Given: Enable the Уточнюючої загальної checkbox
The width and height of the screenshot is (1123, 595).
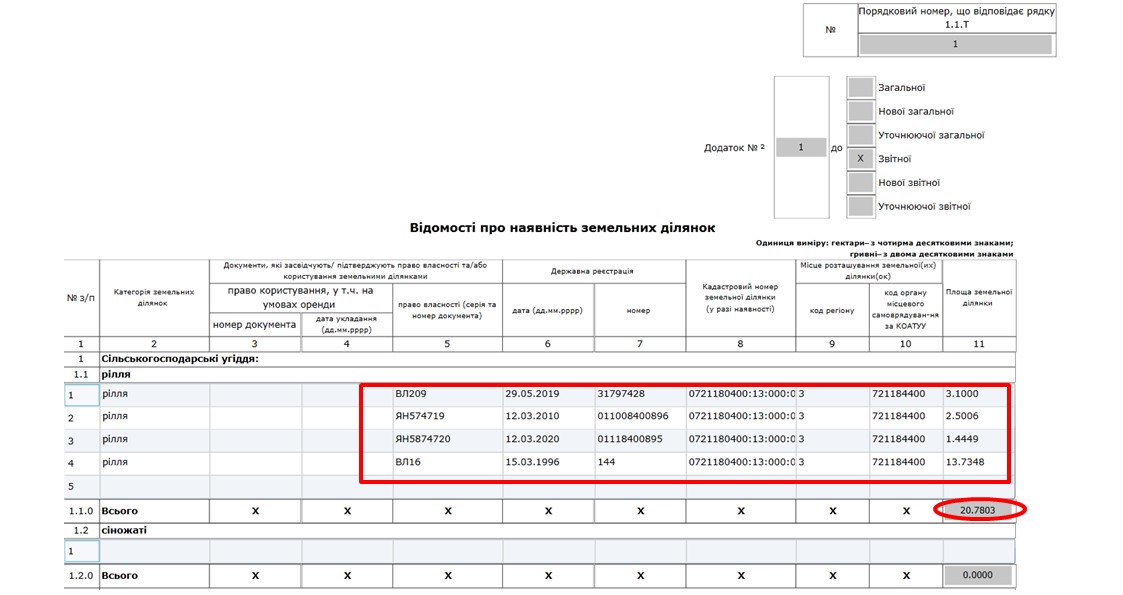Looking at the screenshot, I should [x=860, y=135].
